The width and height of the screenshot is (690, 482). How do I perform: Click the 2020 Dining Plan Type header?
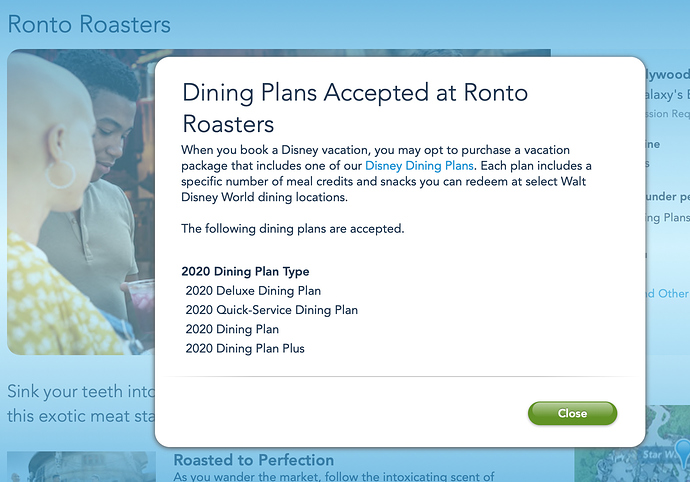[245, 272]
